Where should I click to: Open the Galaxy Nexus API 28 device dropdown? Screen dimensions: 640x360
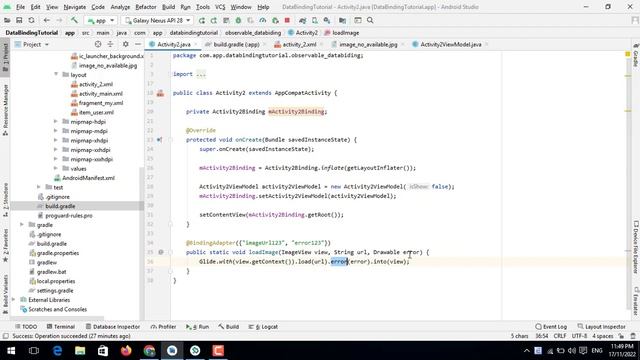(x=158, y=20)
